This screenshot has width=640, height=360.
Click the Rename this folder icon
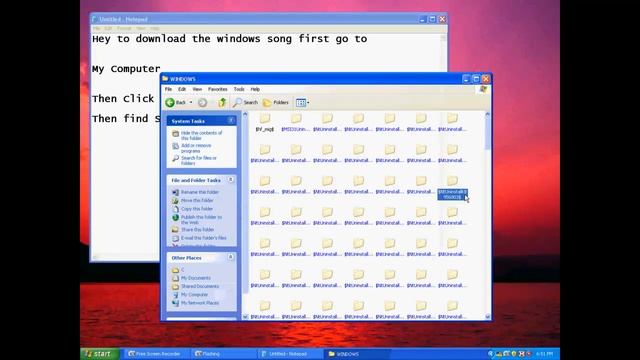[175, 192]
